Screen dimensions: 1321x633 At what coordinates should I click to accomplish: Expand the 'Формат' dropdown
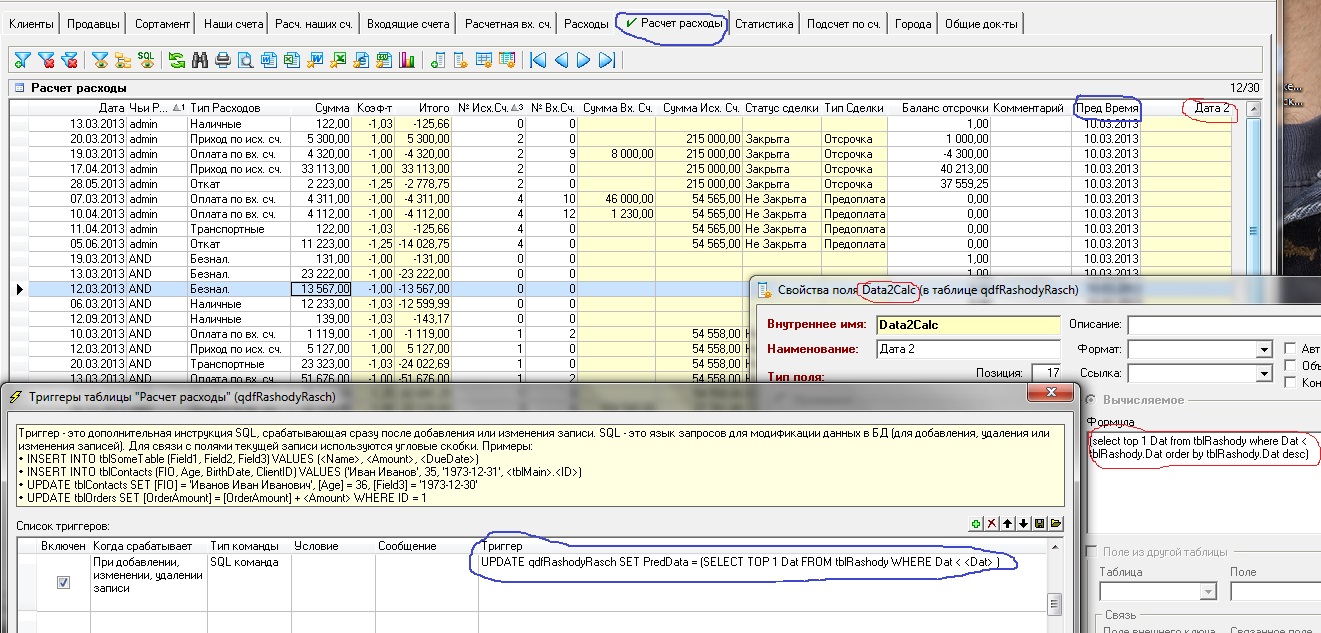point(1264,350)
